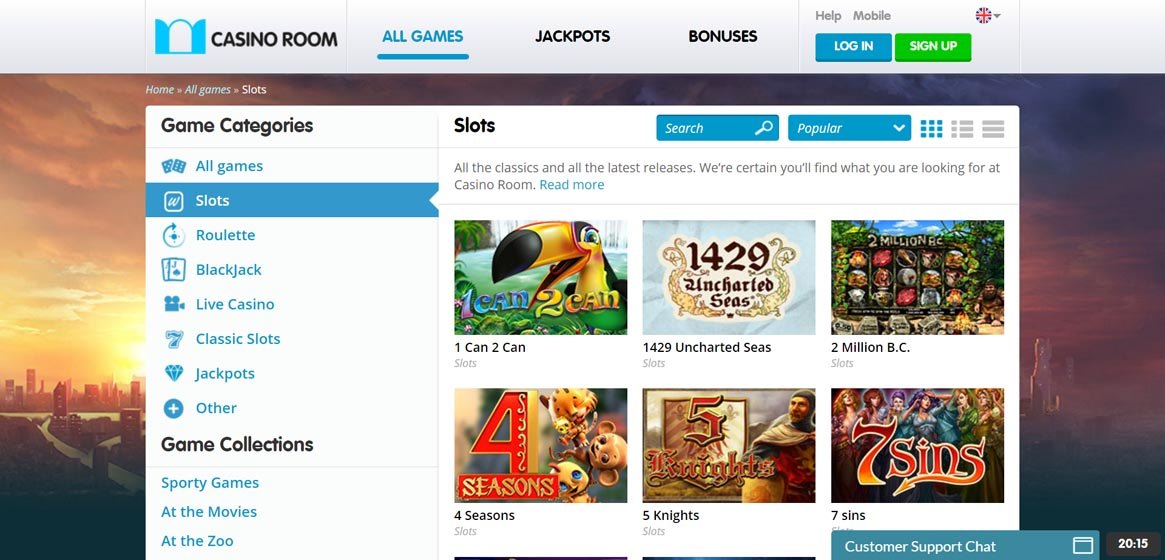Select the Roulette wheel icon
1165x560 pixels.
(173, 235)
